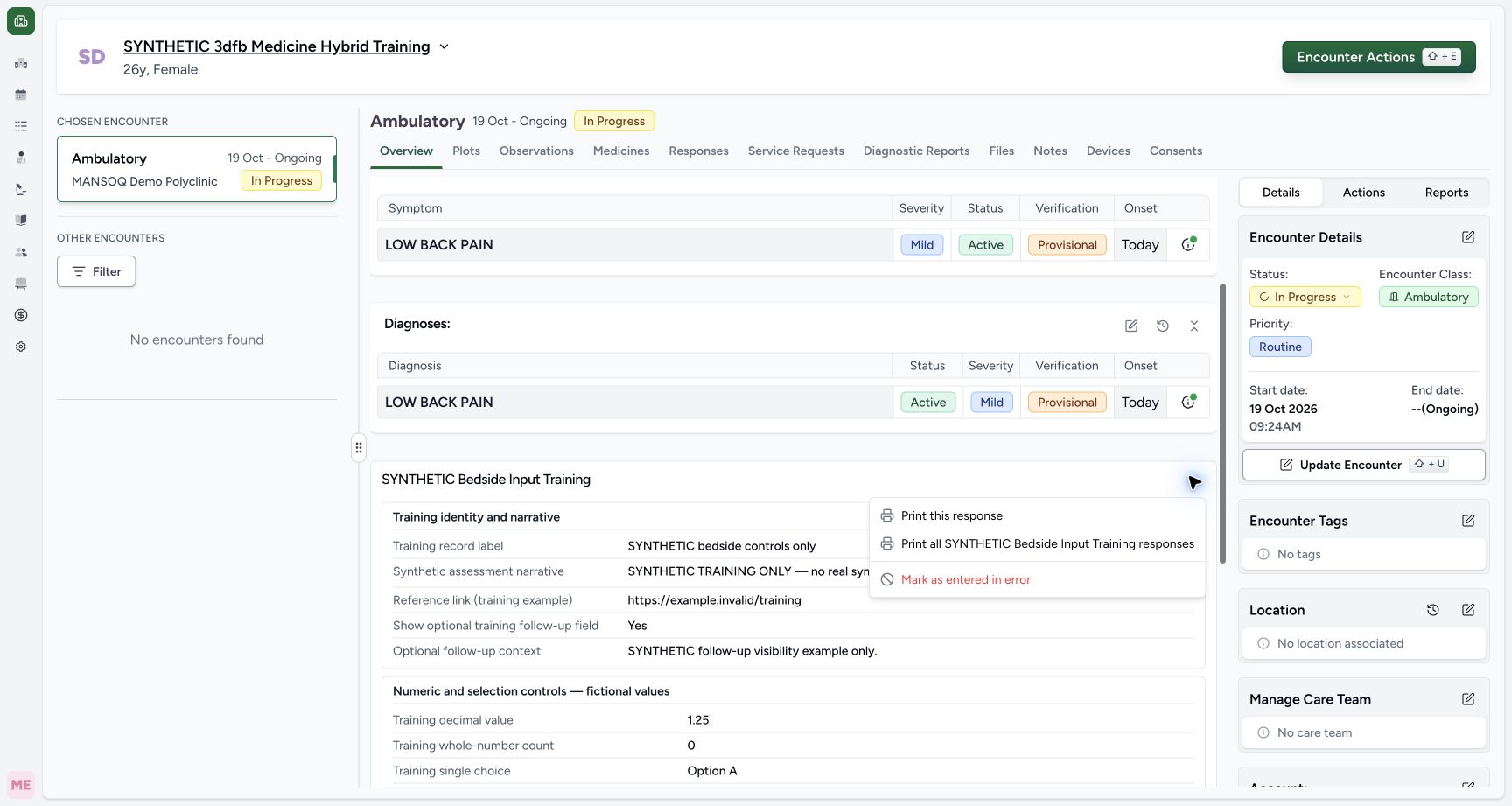Open the microscope lab icon in the sidebar
This screenshot has width=1512, height=806.
tap(21, 189)
